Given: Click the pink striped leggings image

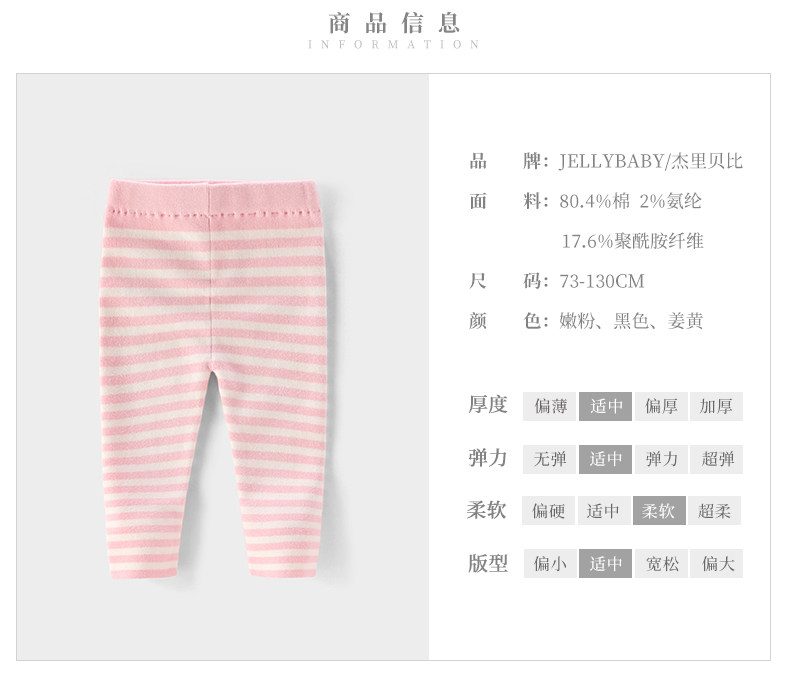Looking at the screenshot, I should click(214, 378).
